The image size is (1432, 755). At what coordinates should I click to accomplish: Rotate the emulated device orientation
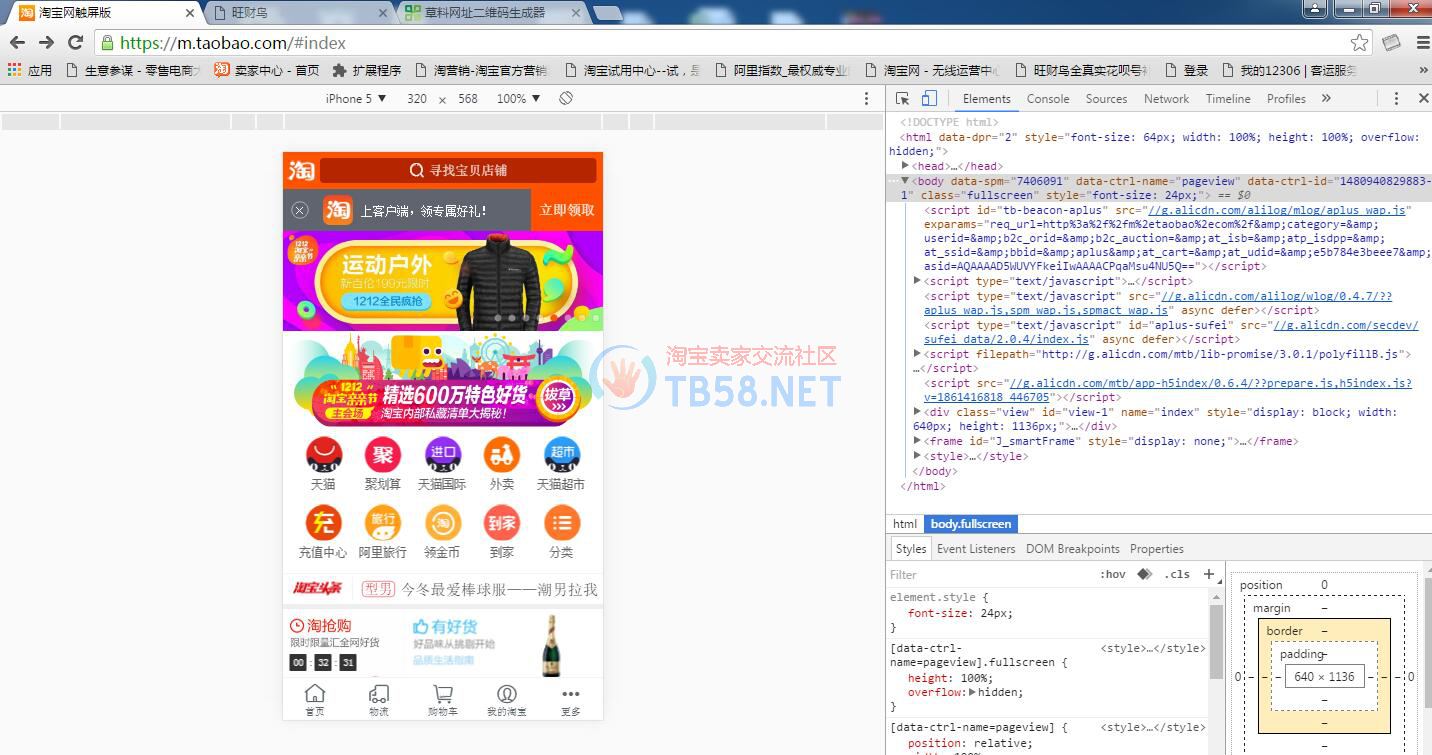click(566, 98)
